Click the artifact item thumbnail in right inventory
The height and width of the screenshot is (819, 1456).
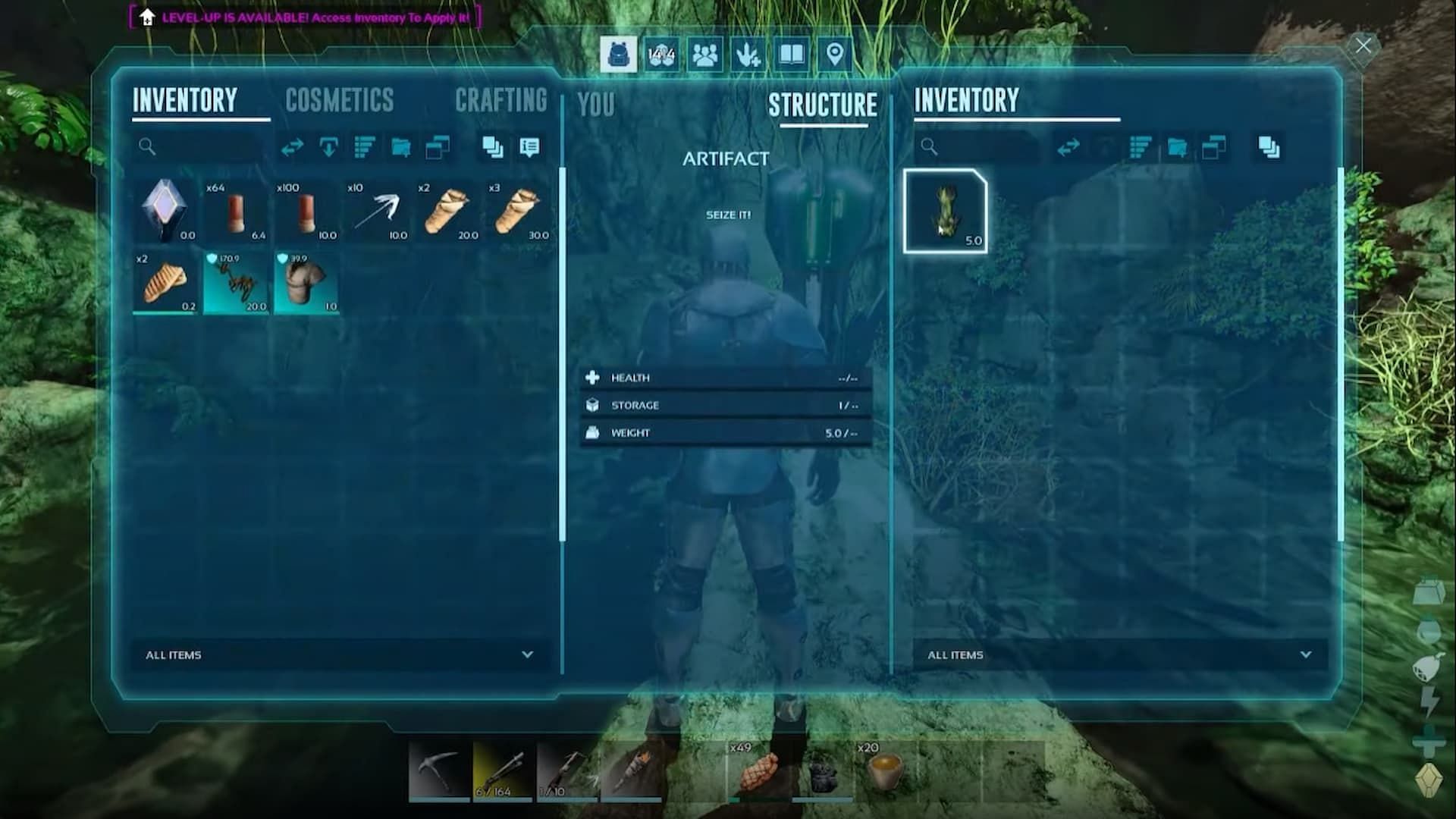(944, 210)
